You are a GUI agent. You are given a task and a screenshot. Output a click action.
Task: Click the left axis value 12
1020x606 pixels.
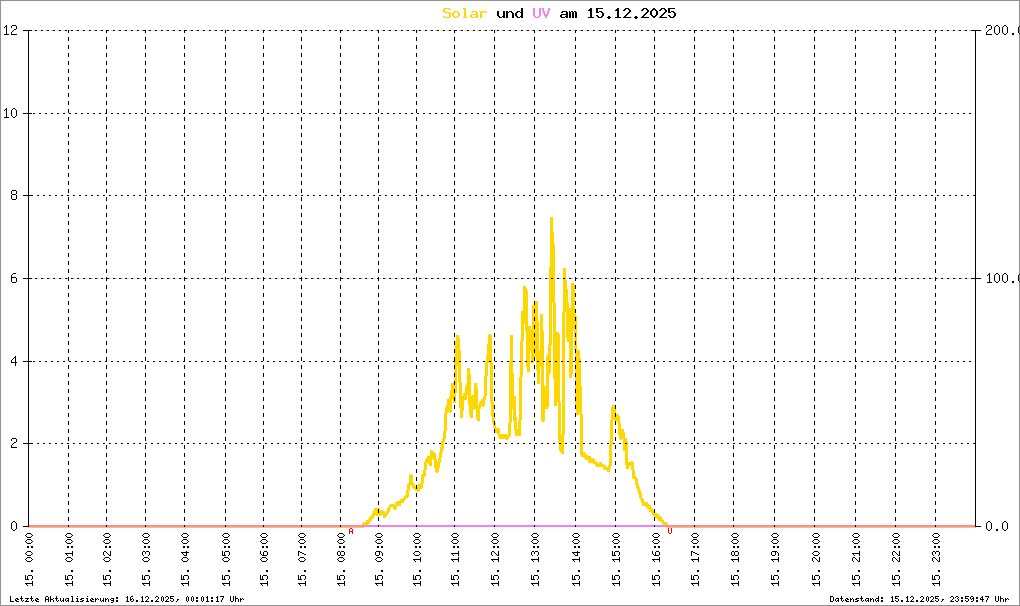[10, 30]
